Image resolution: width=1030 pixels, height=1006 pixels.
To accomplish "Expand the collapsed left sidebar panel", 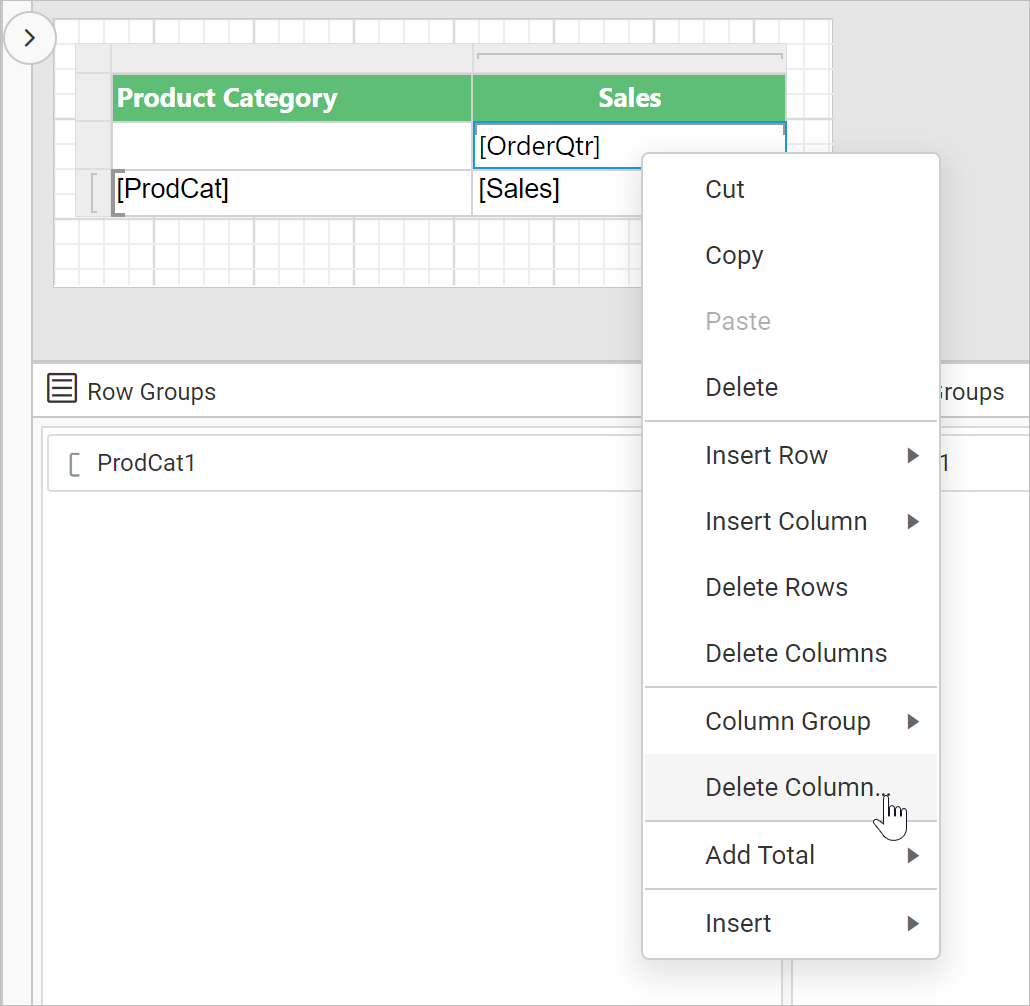I will pos(30,37).
